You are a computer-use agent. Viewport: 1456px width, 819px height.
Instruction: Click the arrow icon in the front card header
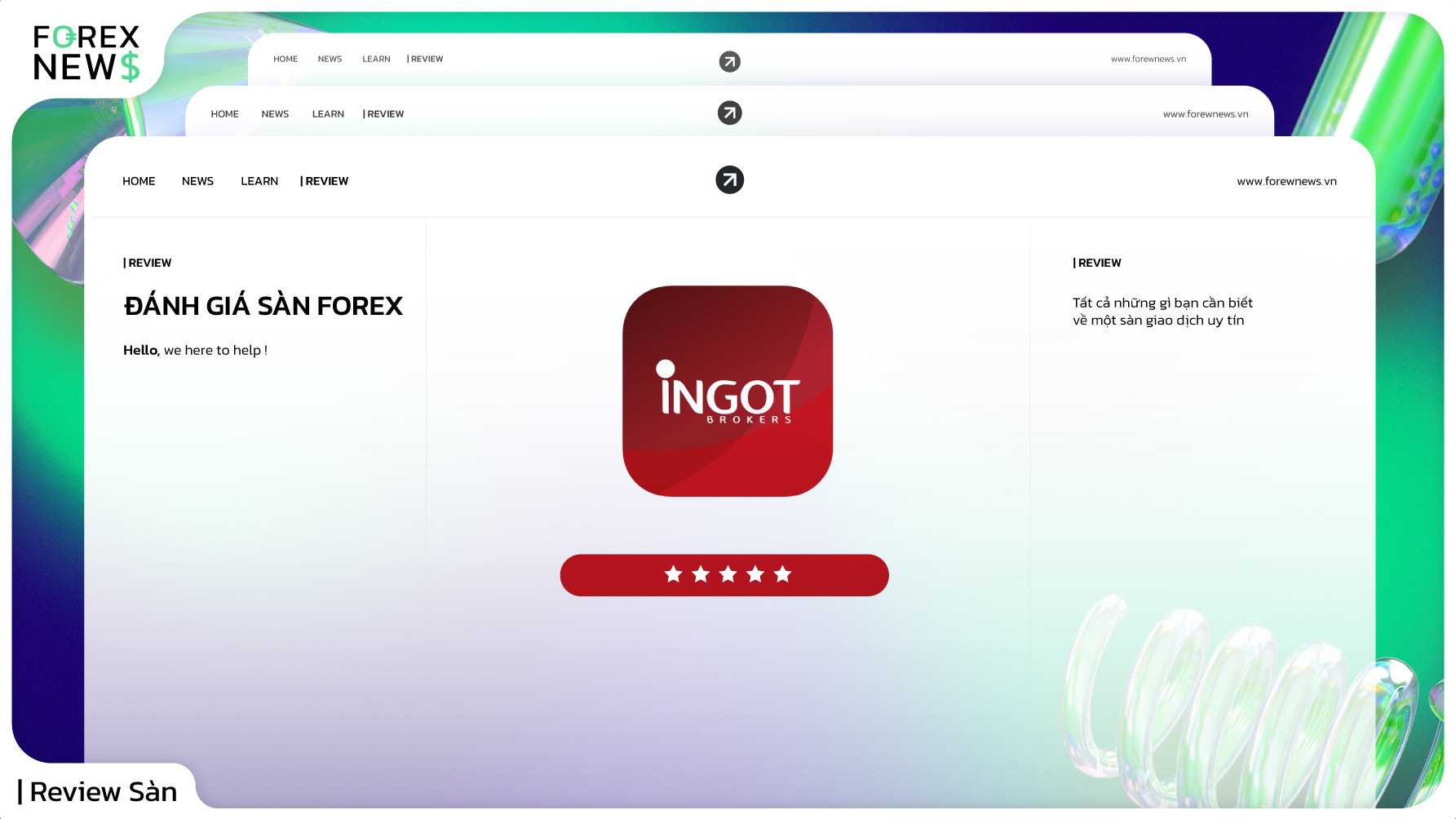pyautogui.click(x=730, y=179)
